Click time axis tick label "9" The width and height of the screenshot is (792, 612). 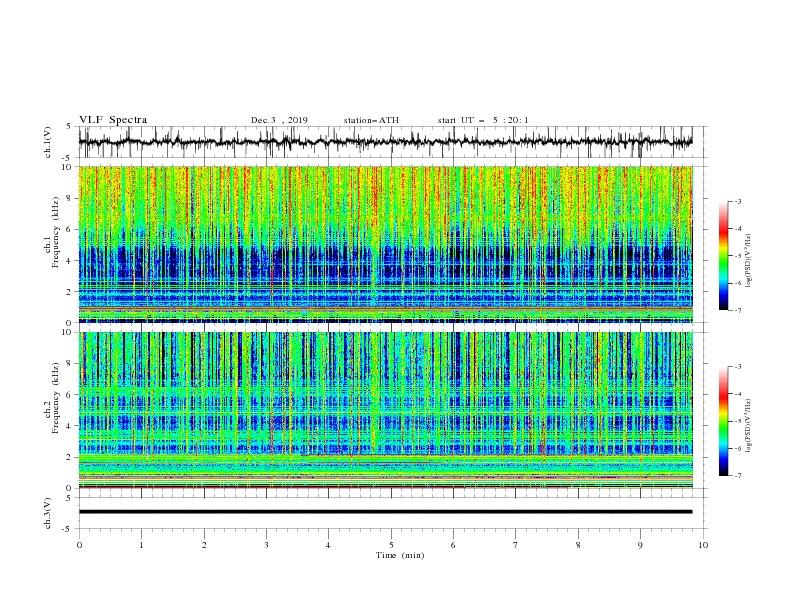[x=640, y=545]
